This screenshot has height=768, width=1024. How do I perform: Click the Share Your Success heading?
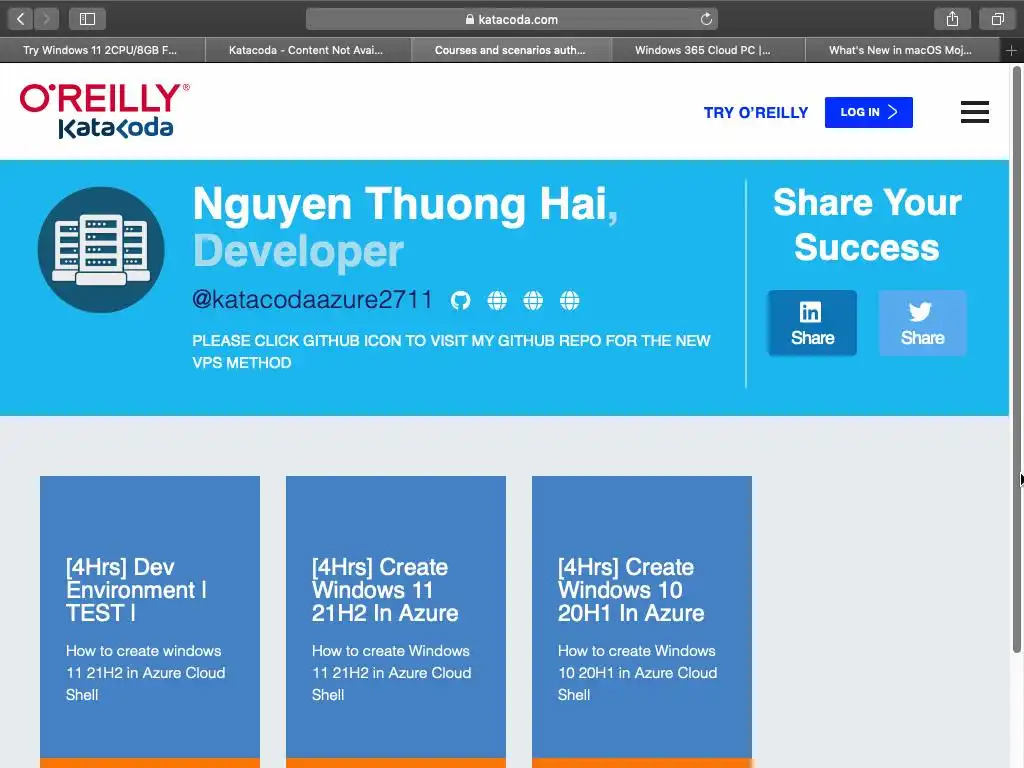(x=867, y=225)
